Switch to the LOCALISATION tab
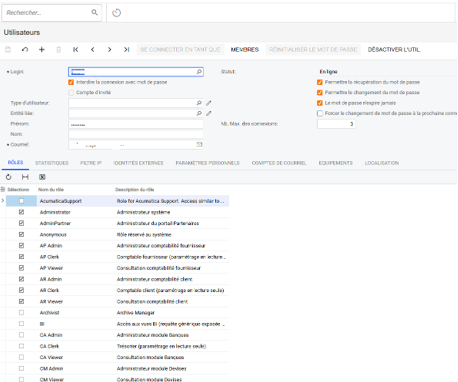Image resolution: width=458 pixels, height=382 pixels. pos(382,163)
